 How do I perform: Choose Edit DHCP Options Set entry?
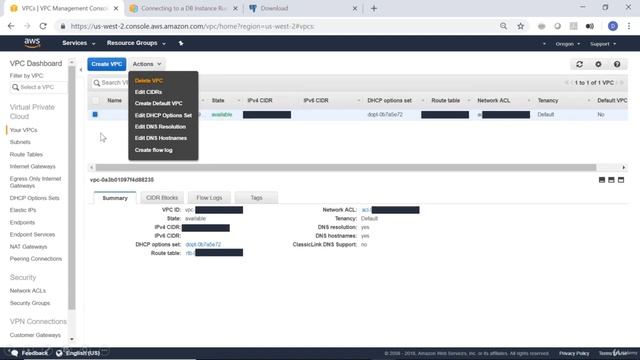[x=163, y=116]
